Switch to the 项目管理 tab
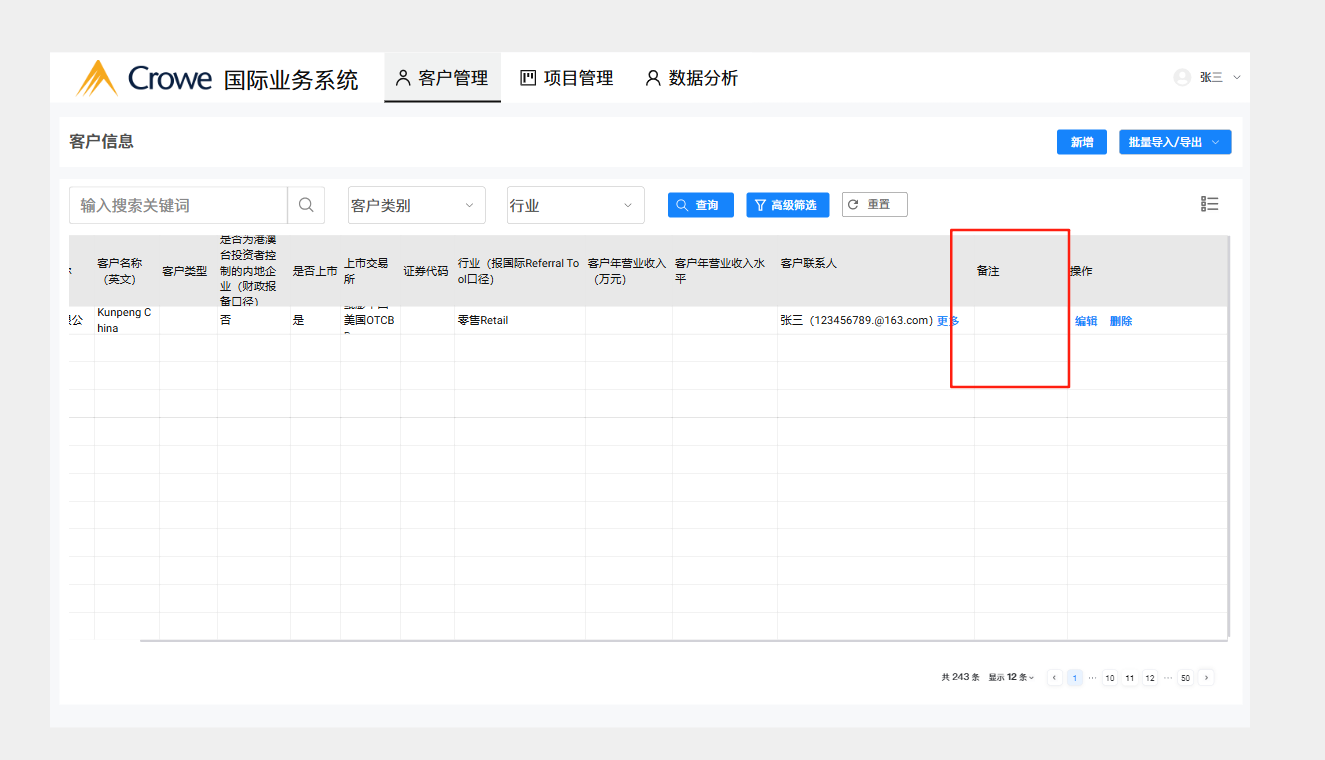This screenshot has height=760, width=1325. tap(566, 78)
